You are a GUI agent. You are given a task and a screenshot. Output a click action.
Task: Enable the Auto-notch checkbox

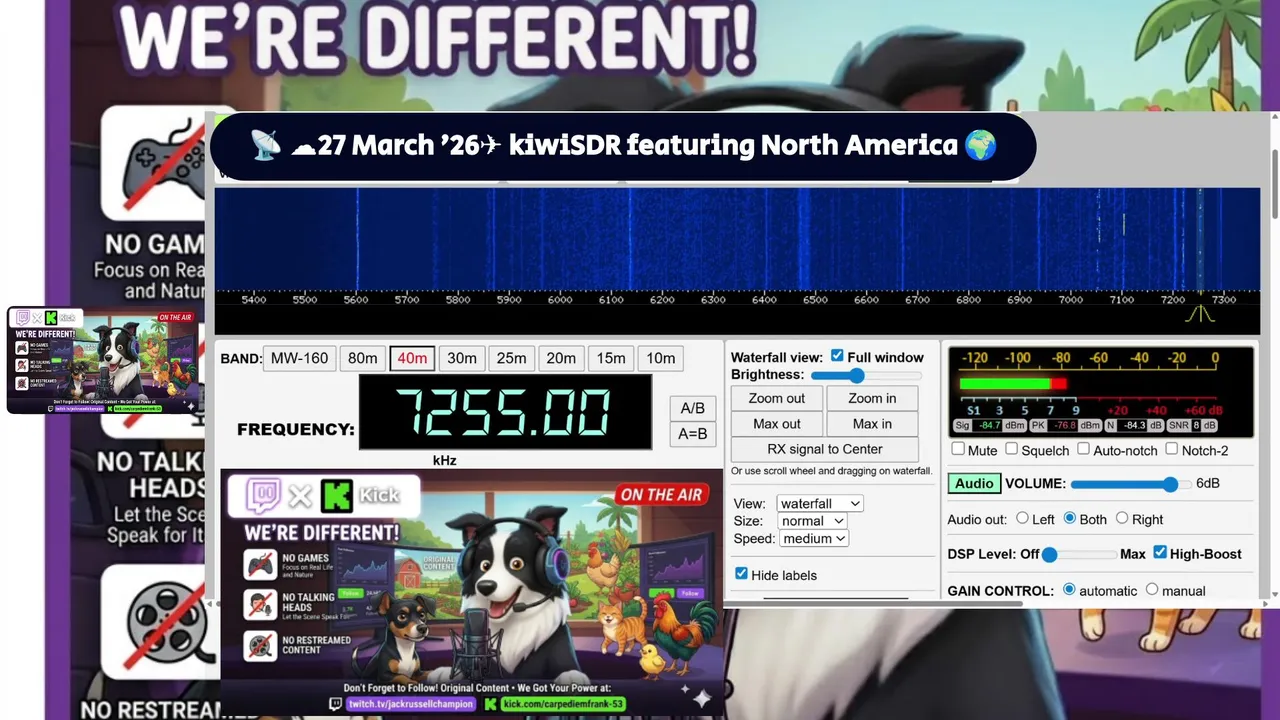point(1083,449)
